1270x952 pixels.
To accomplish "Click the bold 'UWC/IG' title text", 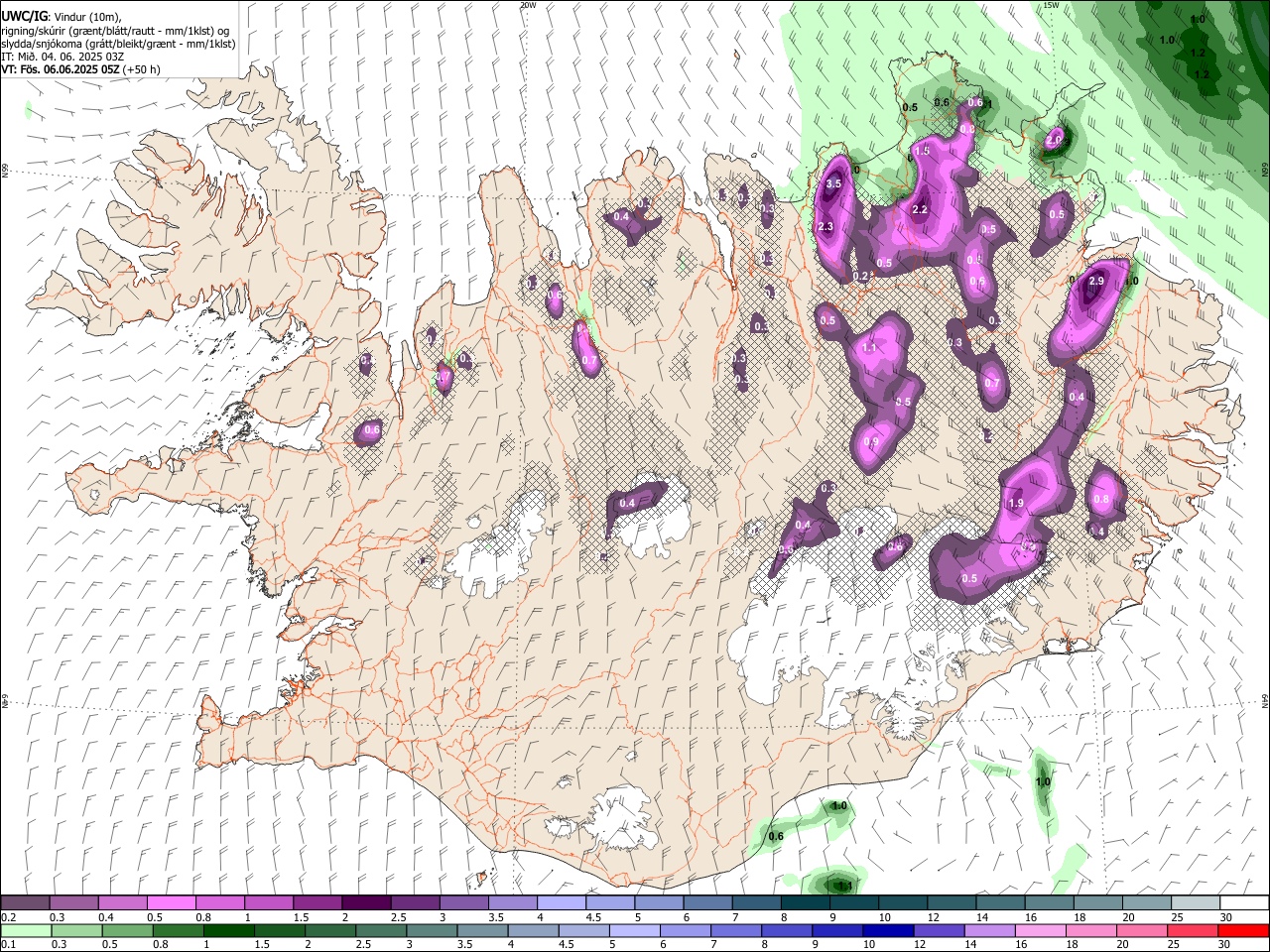I will (x=23, y=17).
